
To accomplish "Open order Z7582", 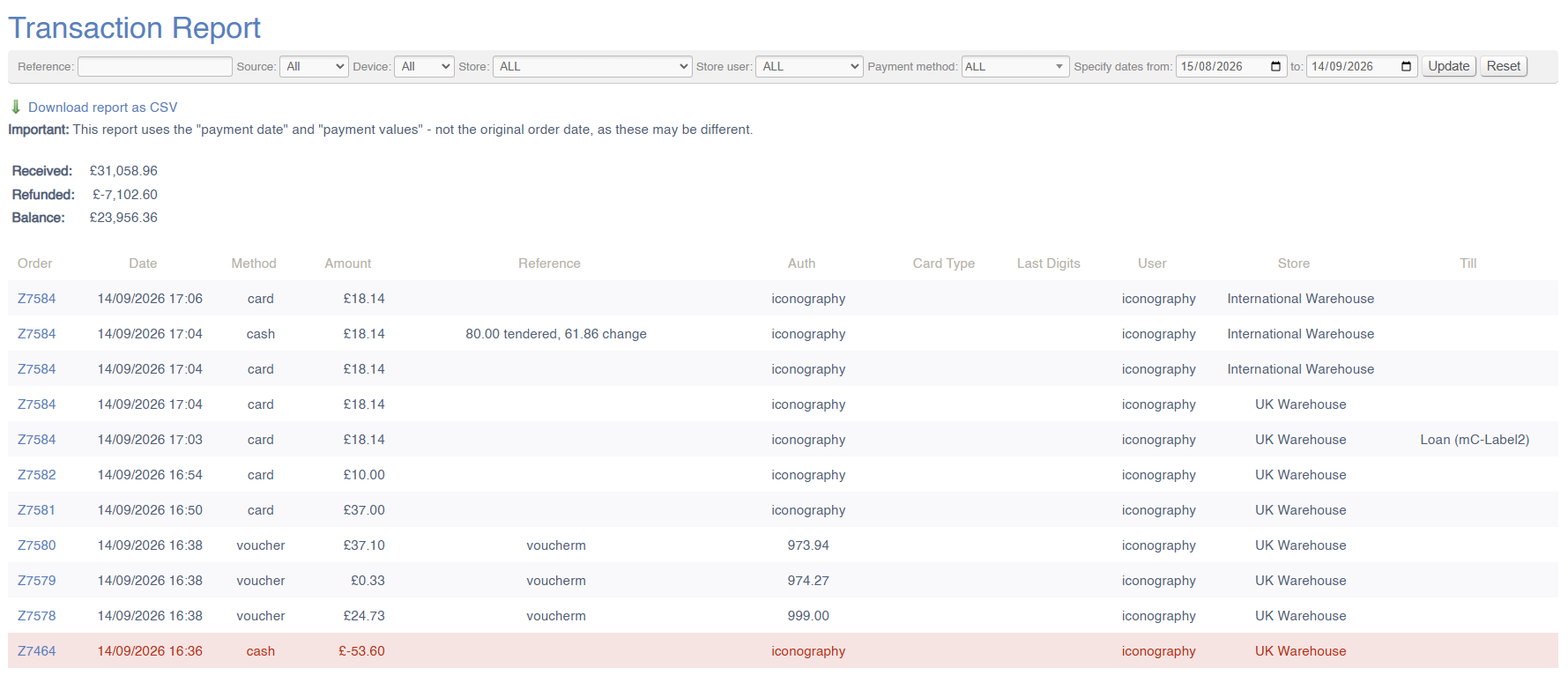I will (x=37, y=474).
